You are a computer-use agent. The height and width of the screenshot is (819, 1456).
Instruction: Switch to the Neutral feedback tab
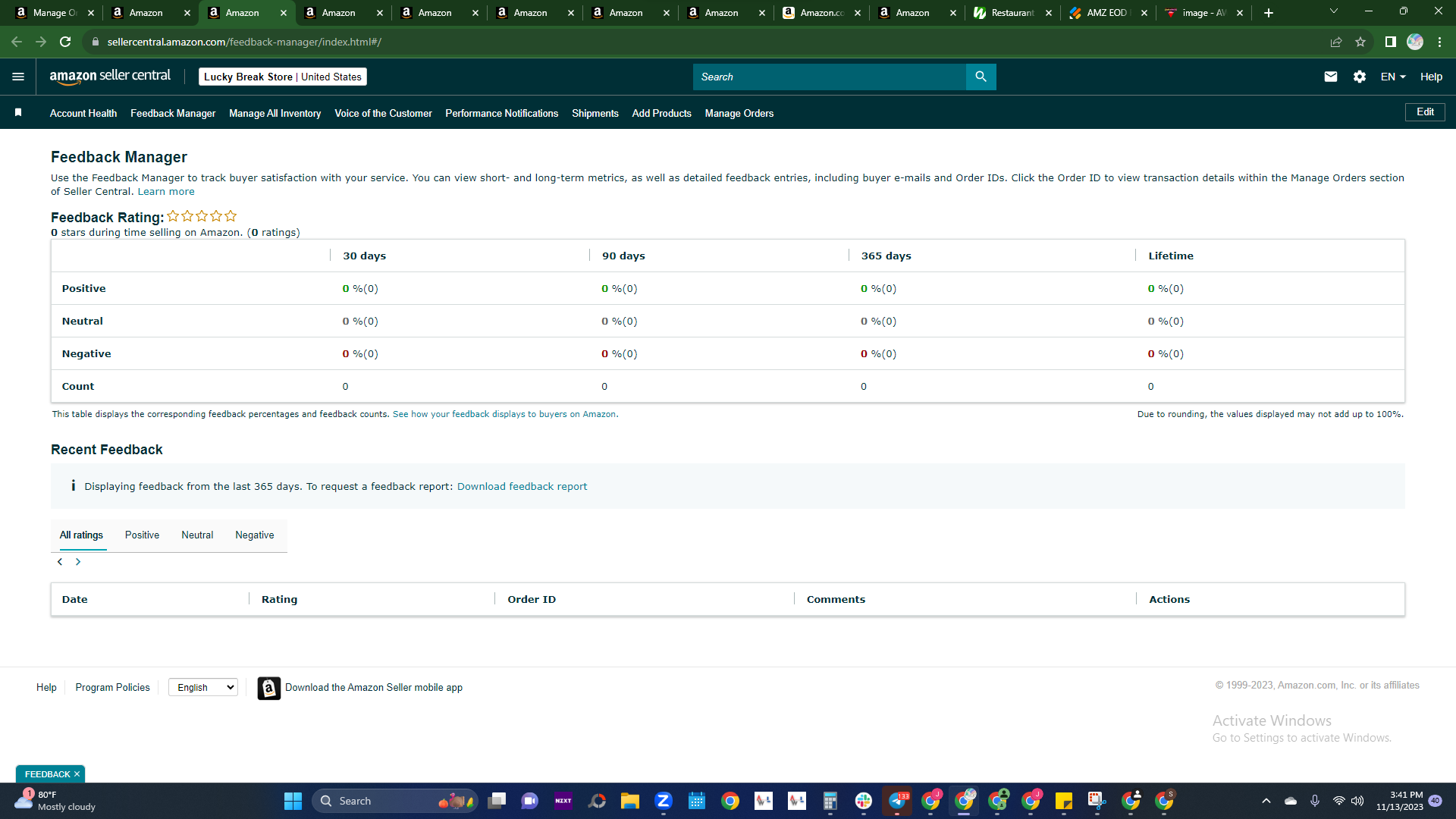coord(197,535)
